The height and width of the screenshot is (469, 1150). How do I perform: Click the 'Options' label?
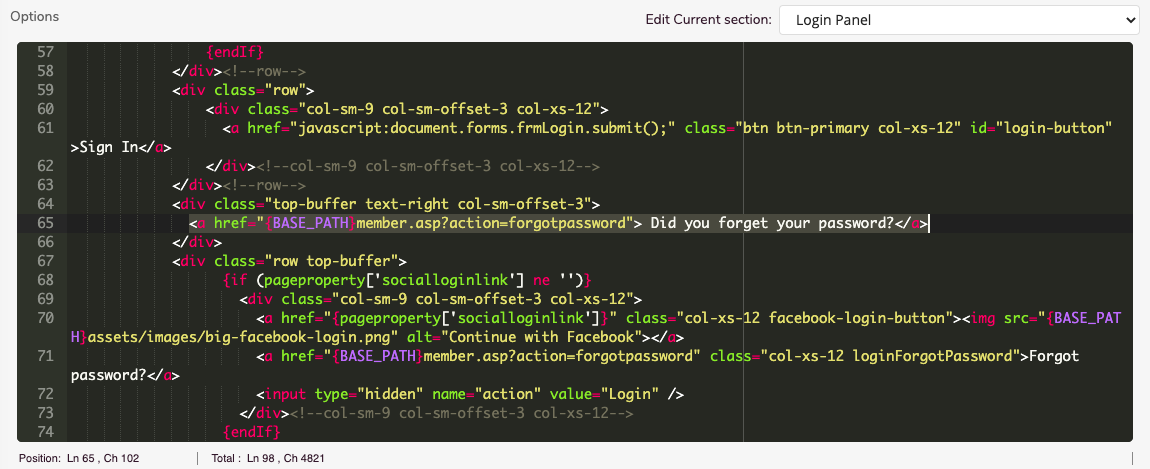pyautogui.click(x=34, y=16)
